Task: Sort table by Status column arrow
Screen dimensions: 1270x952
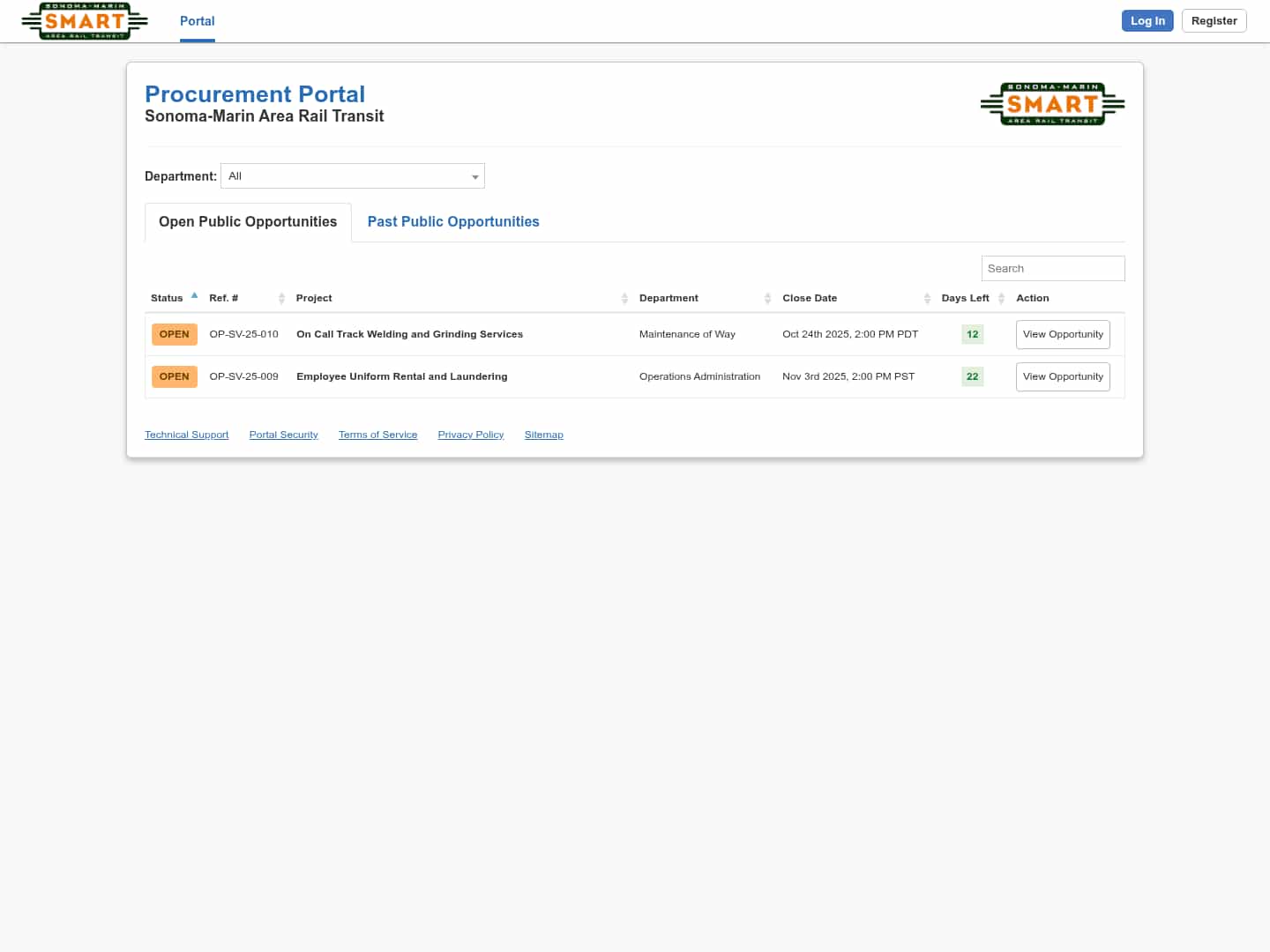Action: pyautogui.click(x=194, y=297)
